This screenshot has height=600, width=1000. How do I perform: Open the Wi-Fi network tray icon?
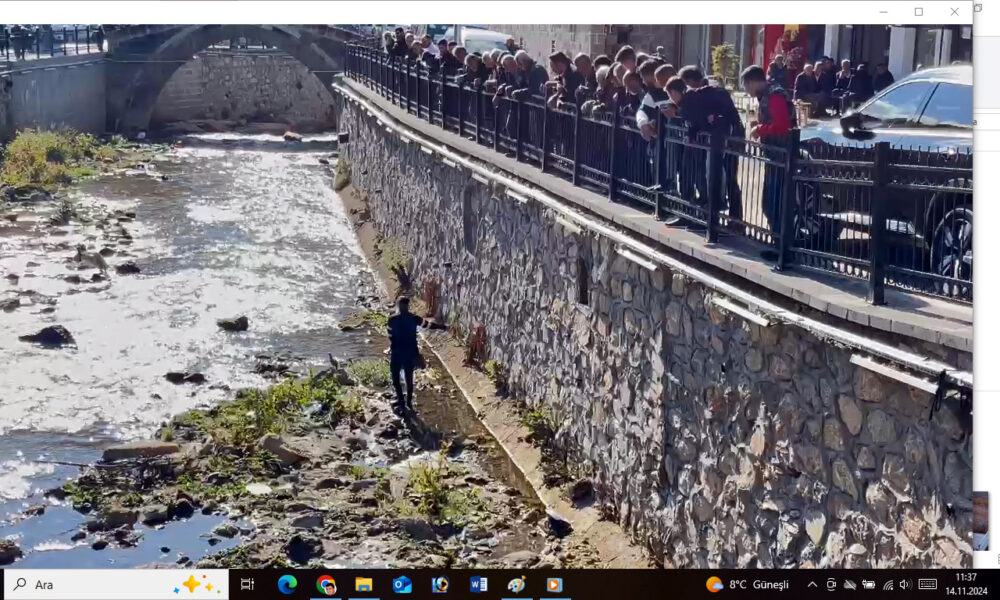click(887, 585)
